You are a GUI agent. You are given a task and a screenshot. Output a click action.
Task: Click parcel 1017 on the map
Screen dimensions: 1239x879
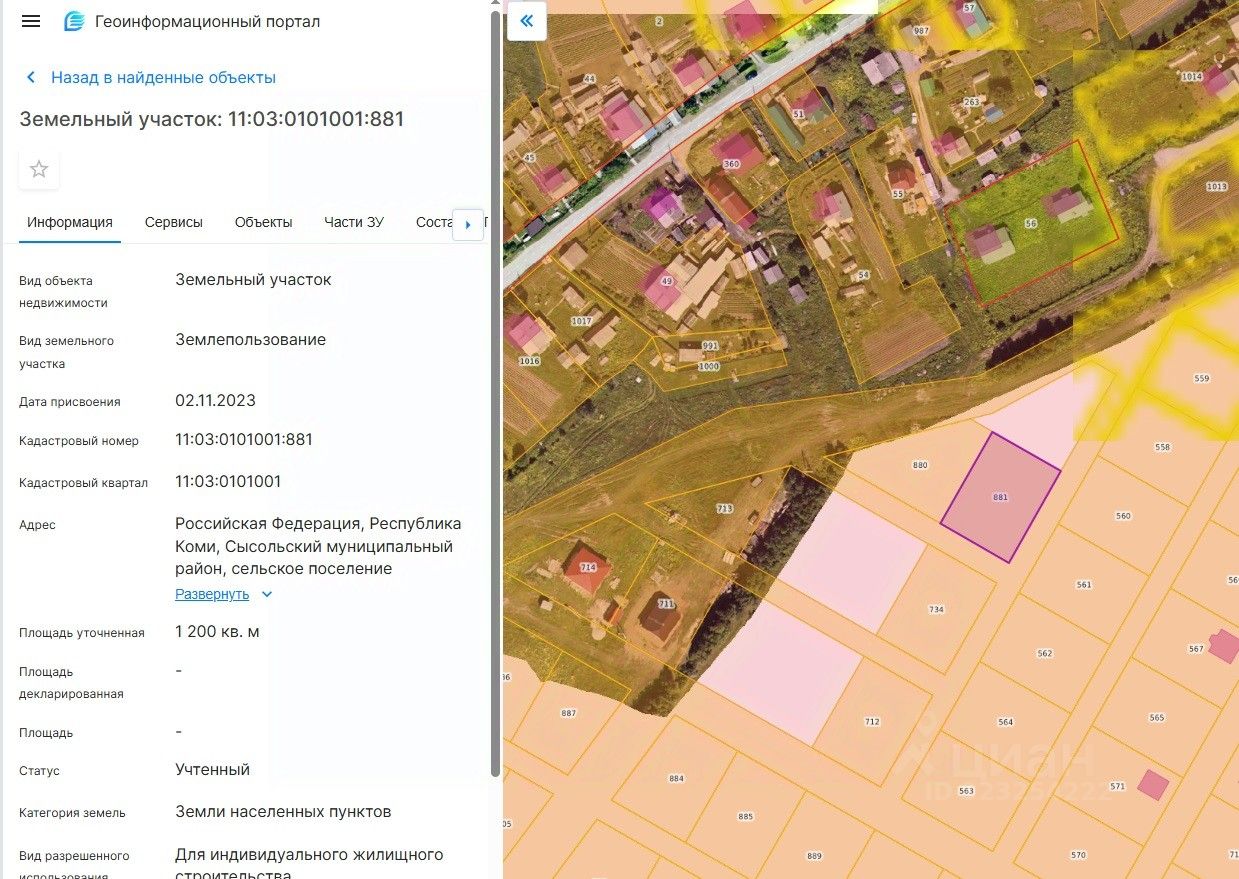(x=582, y=322)
